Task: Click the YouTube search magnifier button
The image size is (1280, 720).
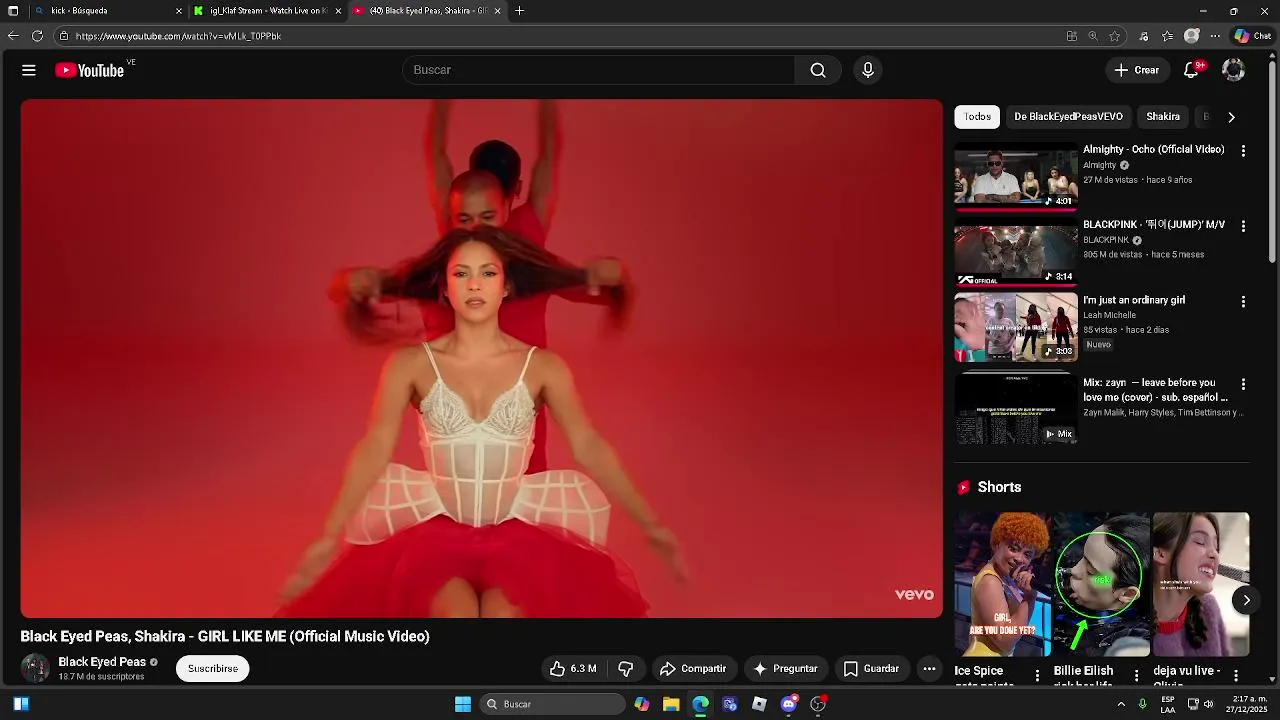Action: click(818, 70)
